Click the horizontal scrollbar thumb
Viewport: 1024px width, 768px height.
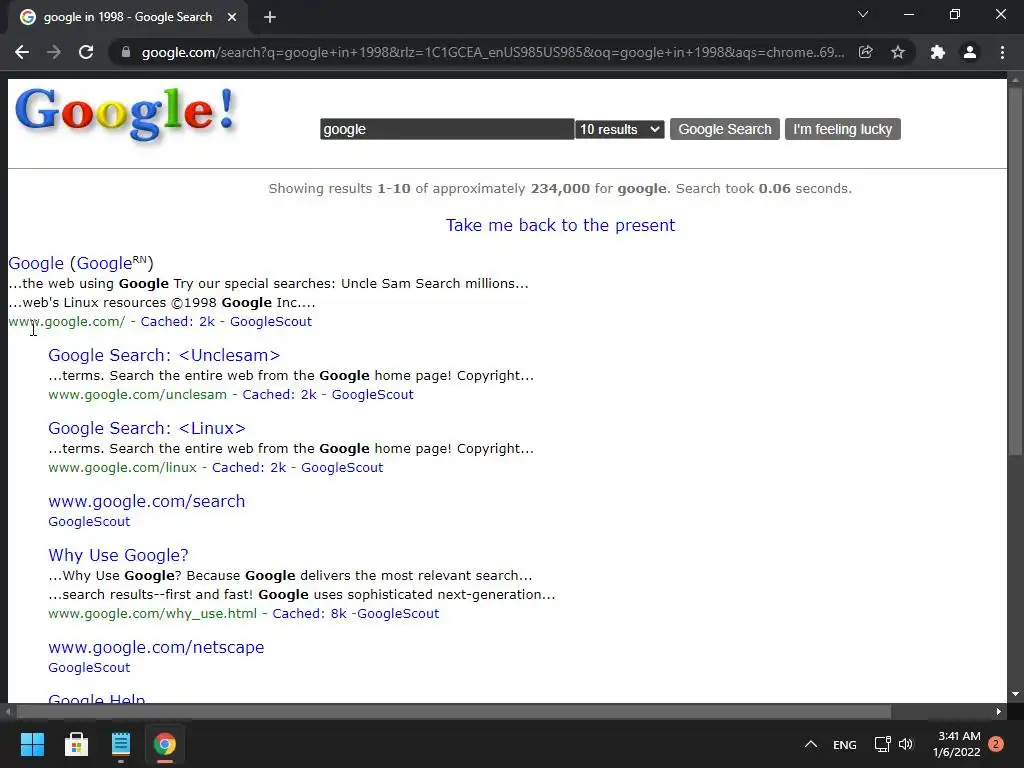(x=453, y=712)
